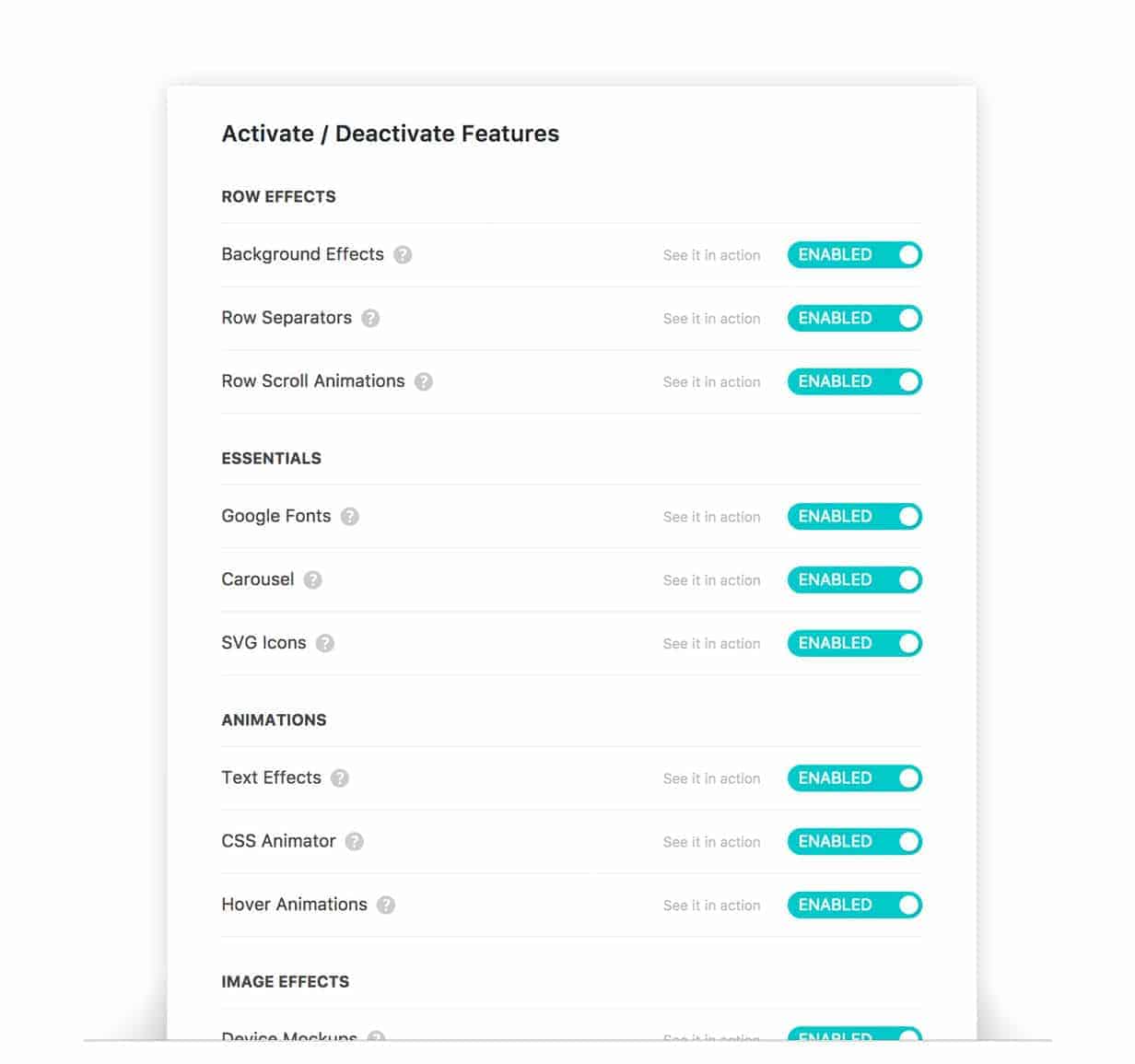Viewport: 1135px width, 1064px height.
Task: Turn off Google Fonts switch
Action: tap(855, 517)
